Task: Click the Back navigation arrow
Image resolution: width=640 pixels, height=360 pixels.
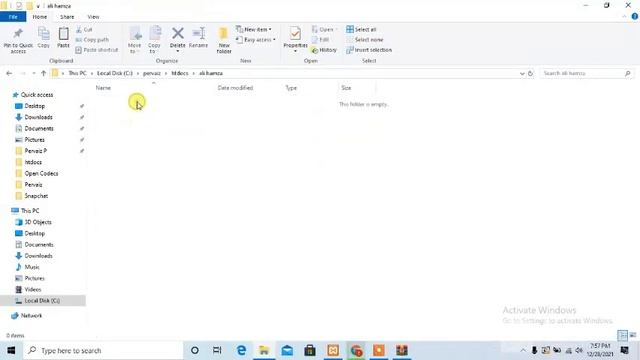Action: 9,73
